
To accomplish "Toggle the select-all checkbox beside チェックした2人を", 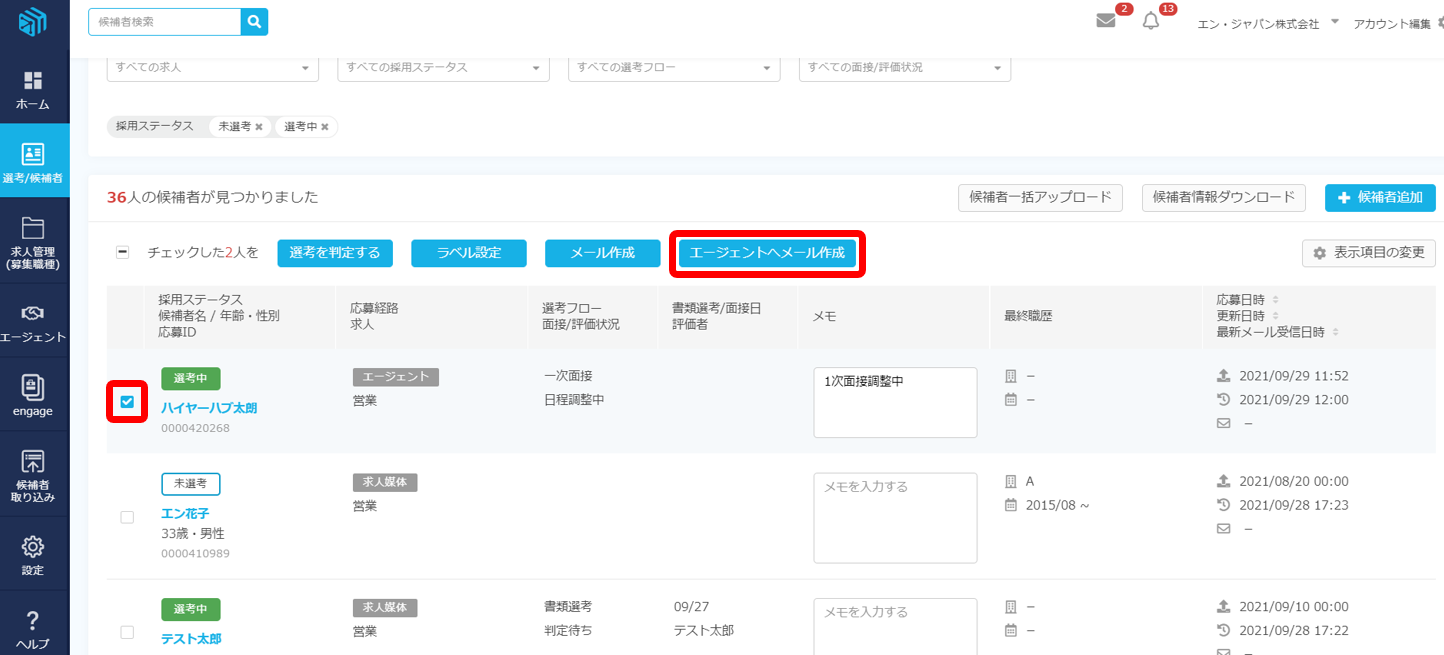I will (122, 253).
